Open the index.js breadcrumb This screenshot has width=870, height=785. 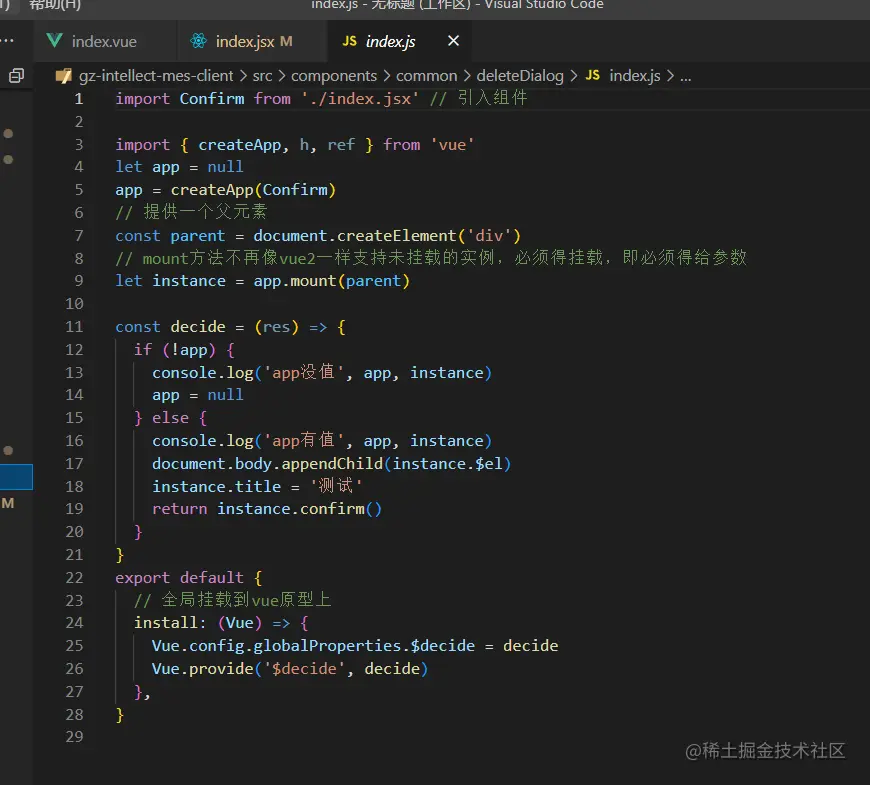click(635, 75)
